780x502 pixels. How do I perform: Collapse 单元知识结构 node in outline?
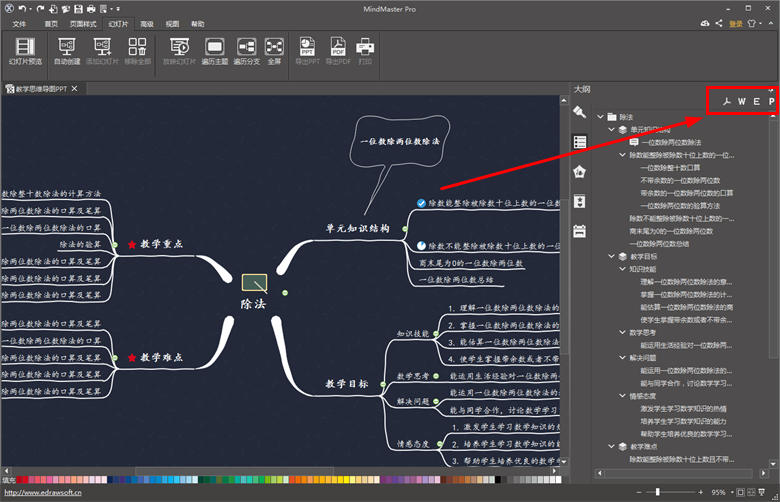611,129
